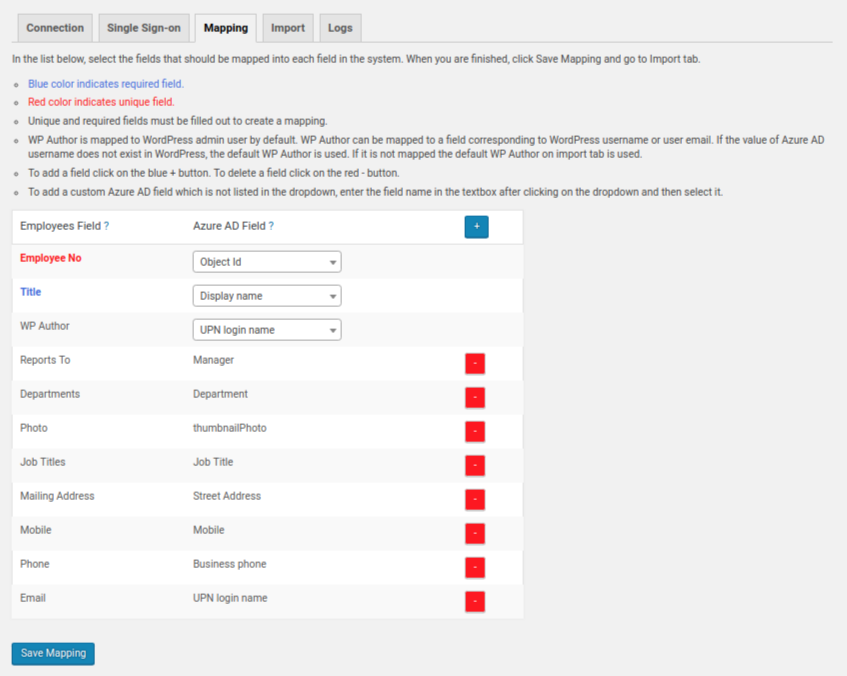
Task: Click the Job Titles label
Action: [x=43, y=463]
